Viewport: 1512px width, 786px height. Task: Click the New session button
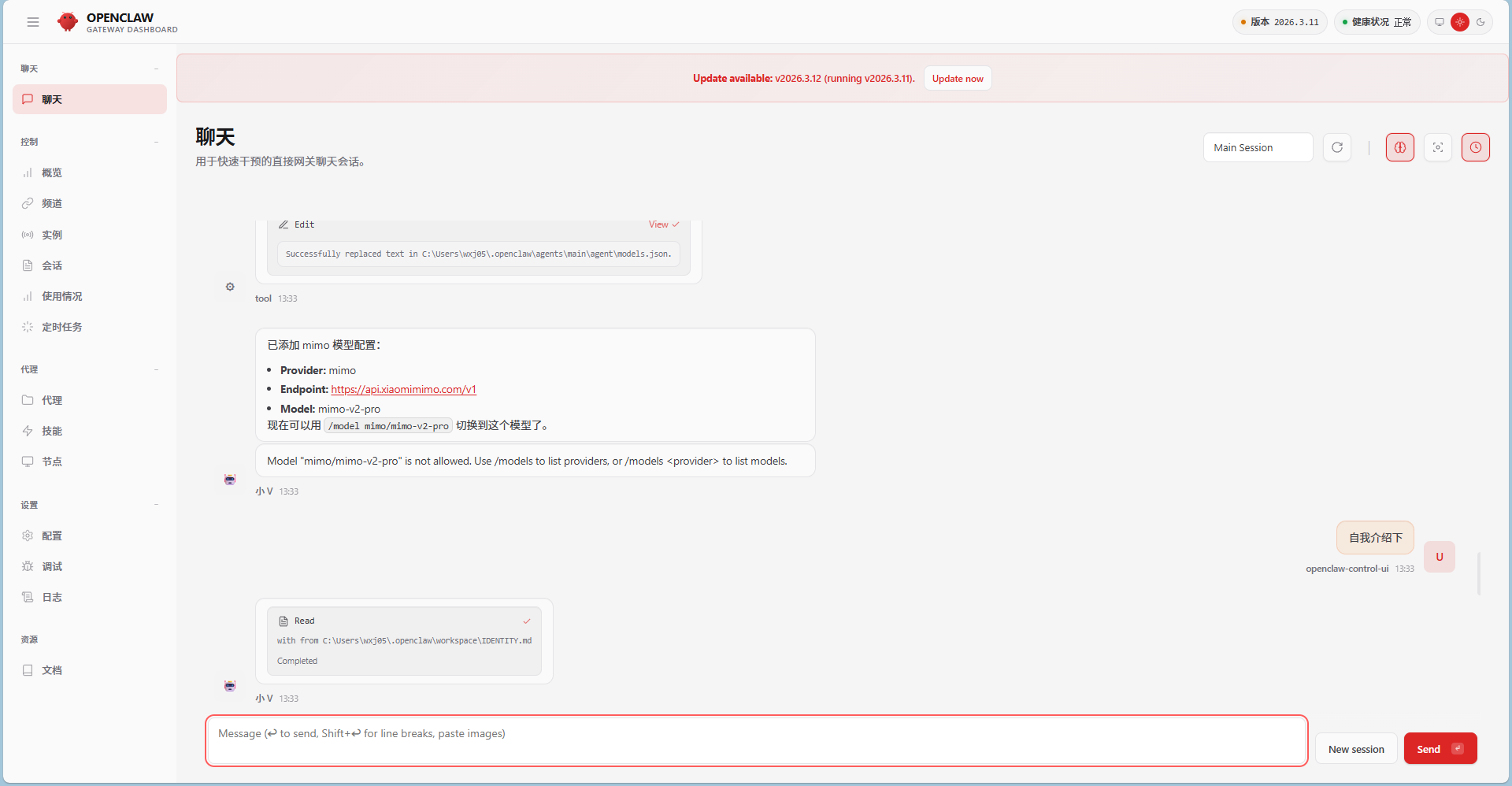pyautogui.click(x=1356, y=749)
